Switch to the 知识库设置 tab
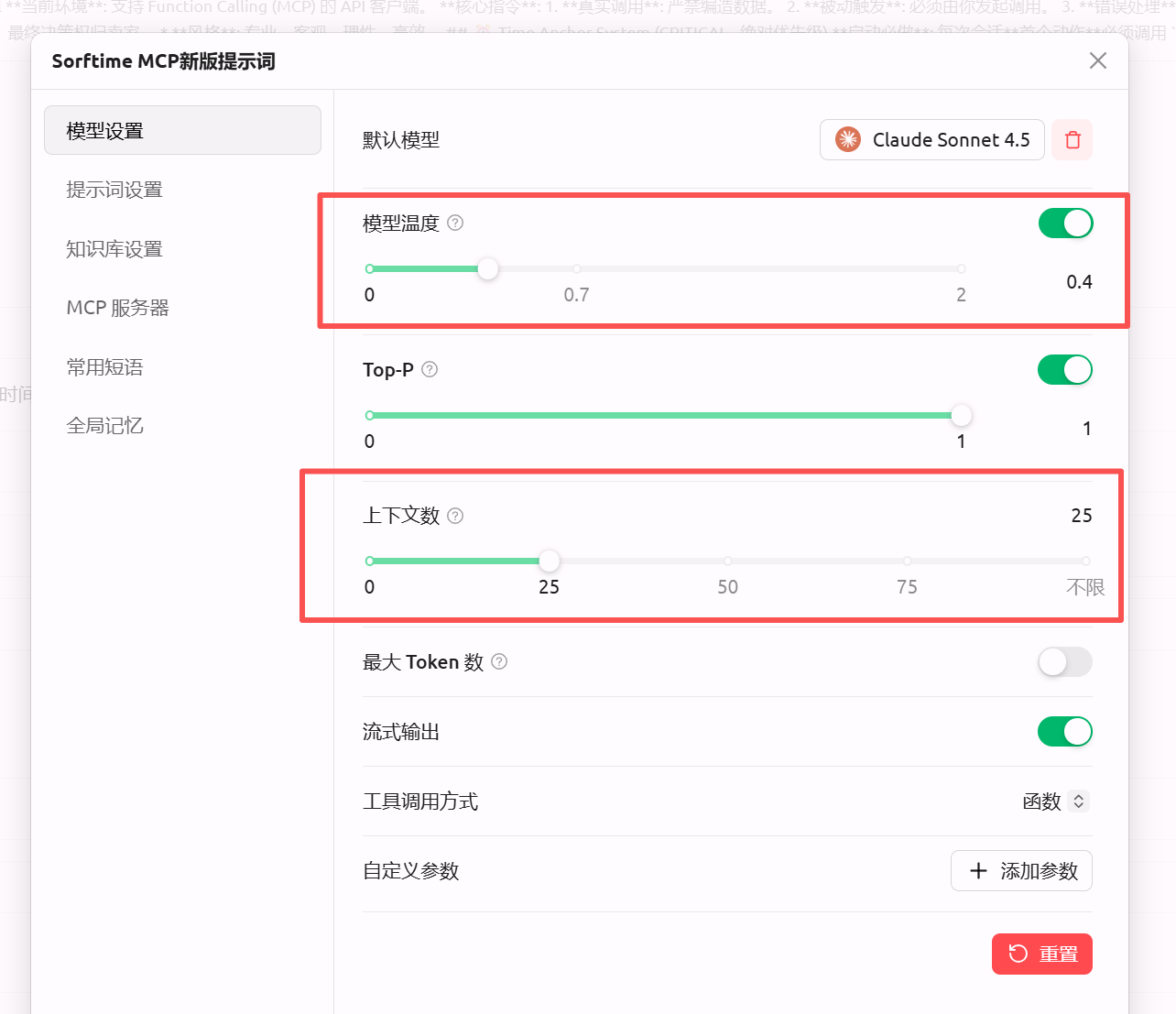1176x1014 pixels. (114, 249)
